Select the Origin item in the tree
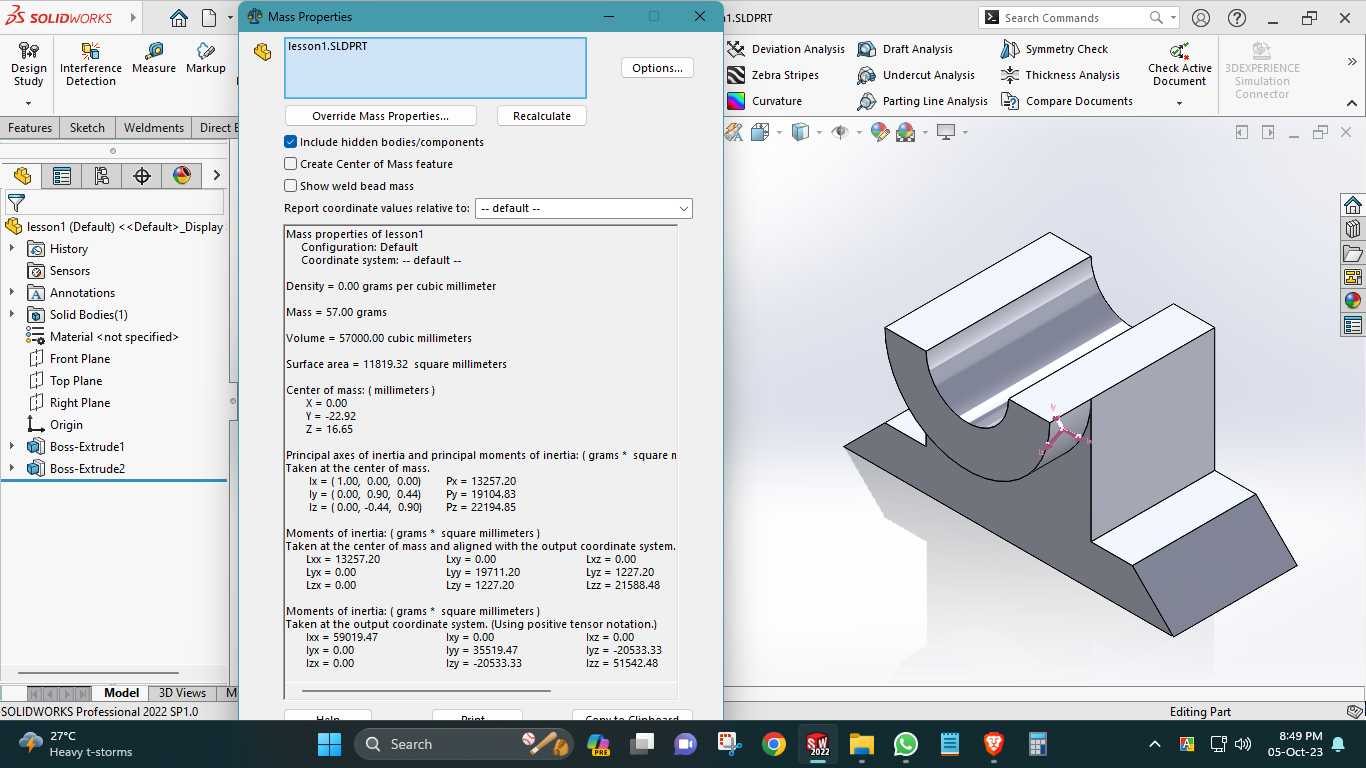This screenshot has height=768, width=1366. pos(66,425)
